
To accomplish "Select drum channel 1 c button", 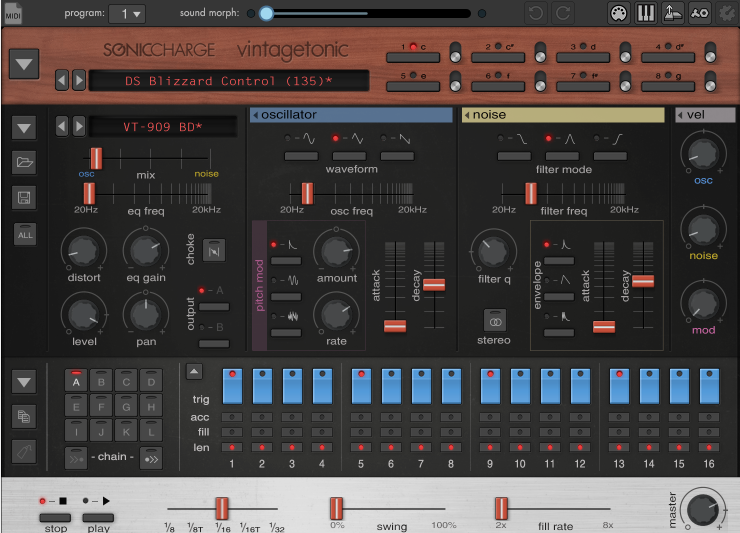I will tap(413, 58).
